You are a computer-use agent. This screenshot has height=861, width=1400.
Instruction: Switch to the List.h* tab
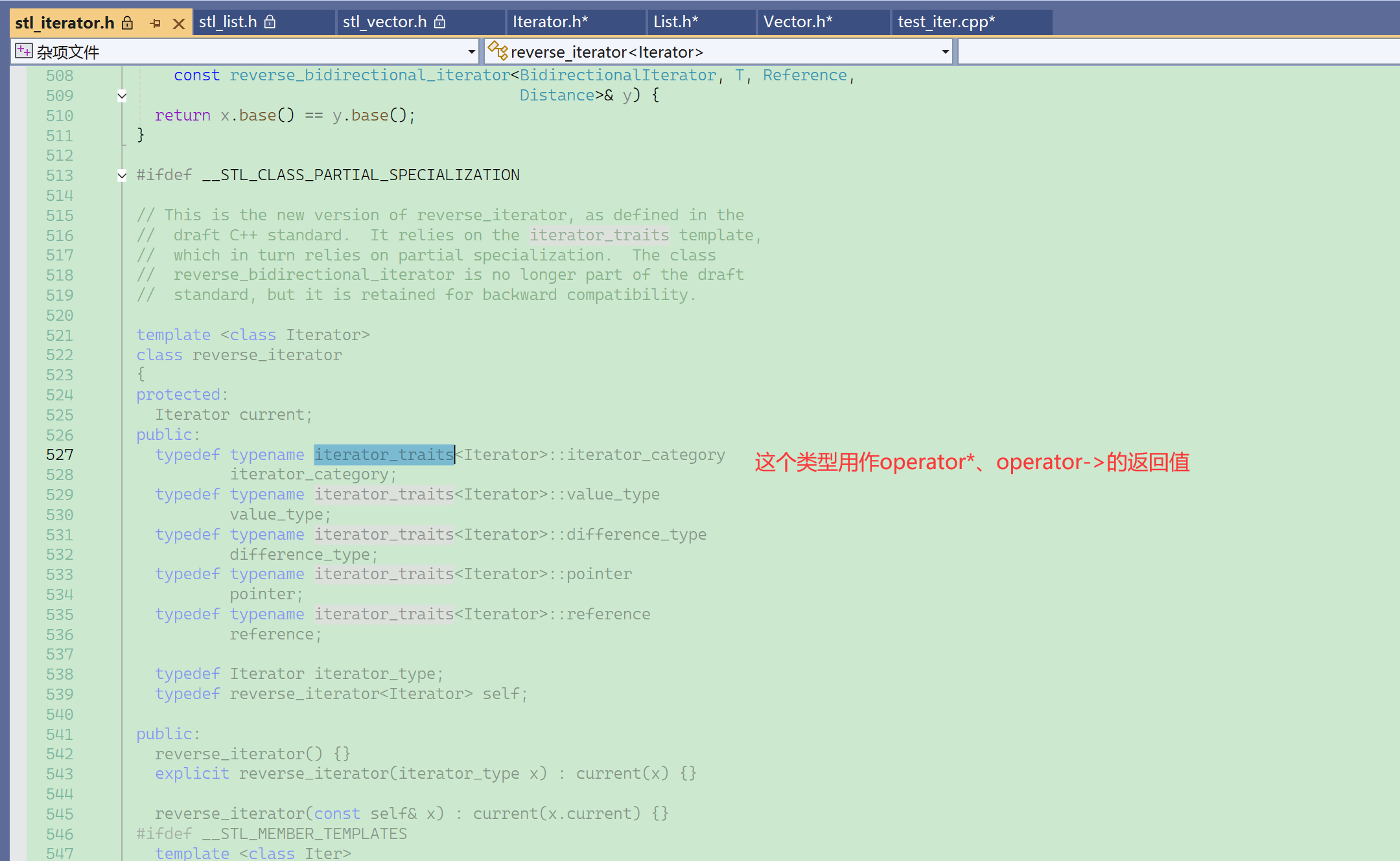pyautogui.click(x=675, y=22)
